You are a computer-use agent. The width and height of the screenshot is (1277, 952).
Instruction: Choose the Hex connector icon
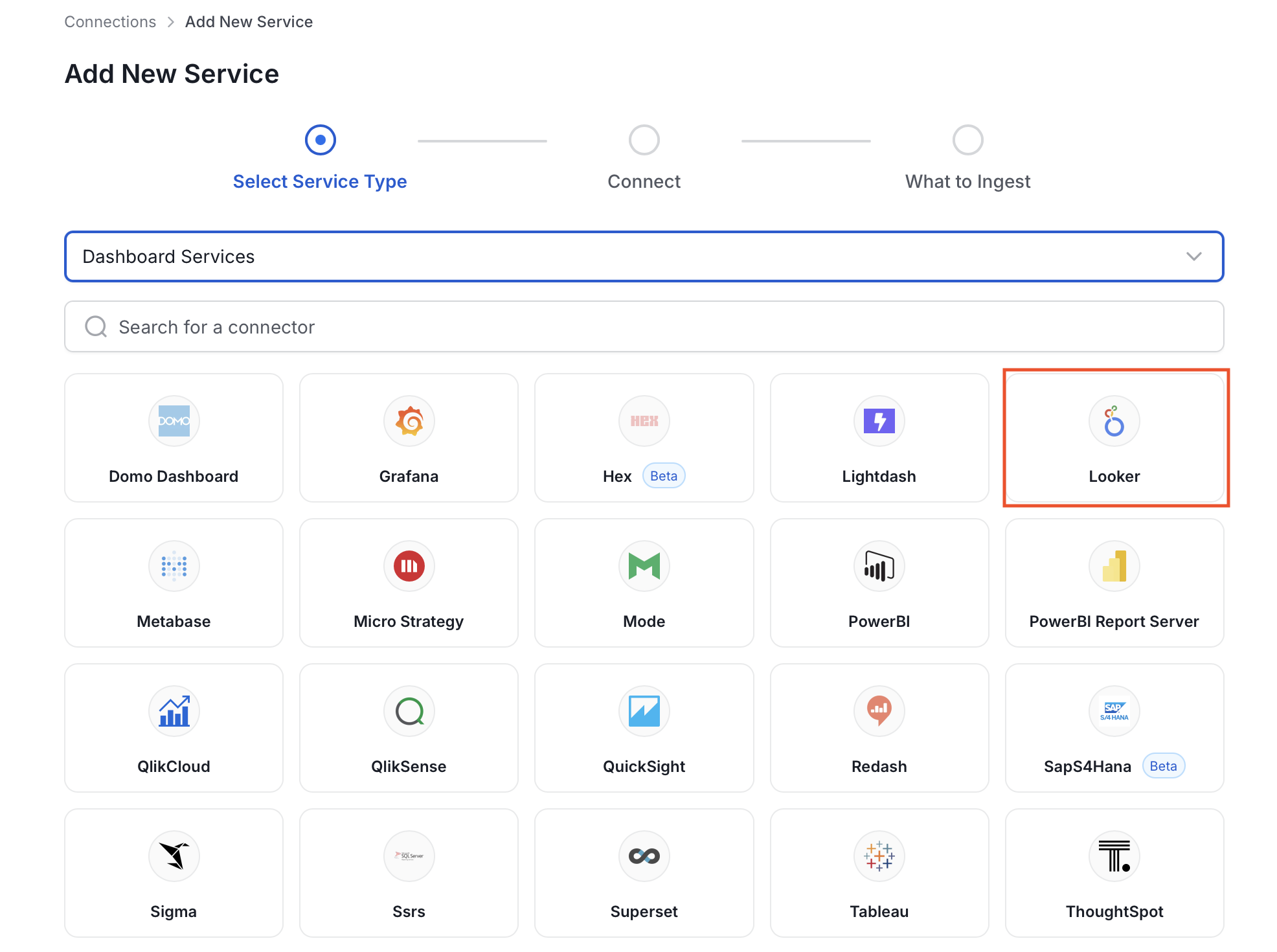[644, 421]
